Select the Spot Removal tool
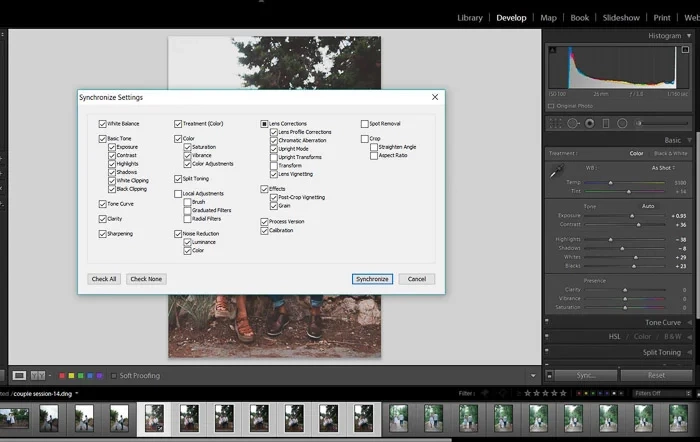Image resolution: width=700 pixels, height=442 pixels. pyautogui.click(x=573, y=123)
